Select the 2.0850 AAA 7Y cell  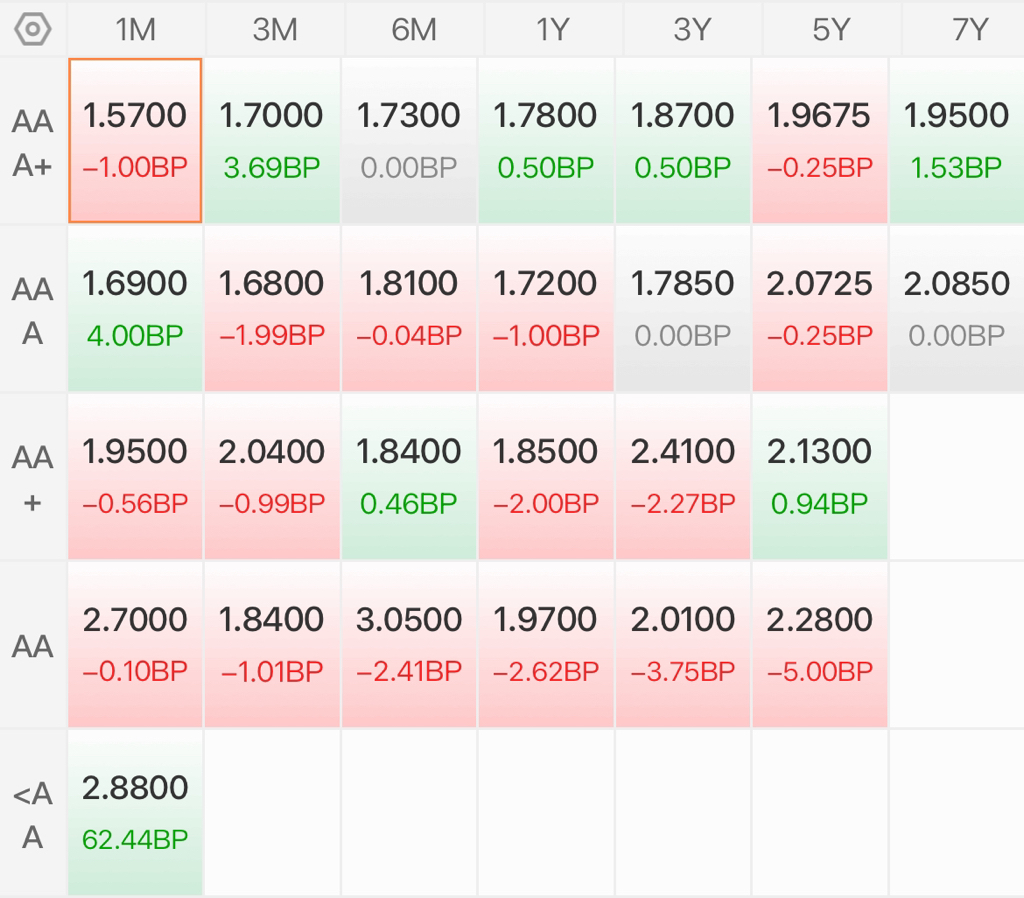click(956, 308)
